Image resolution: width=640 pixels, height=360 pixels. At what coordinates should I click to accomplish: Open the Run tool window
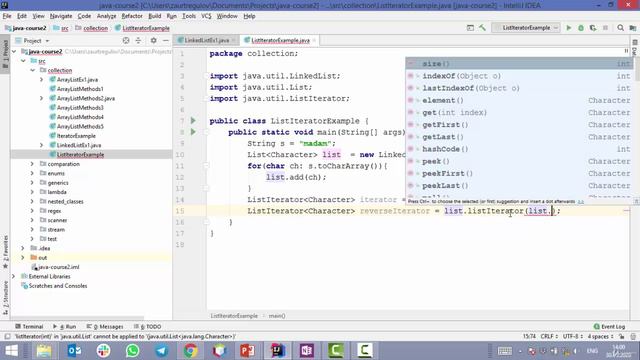pos(65,327)
